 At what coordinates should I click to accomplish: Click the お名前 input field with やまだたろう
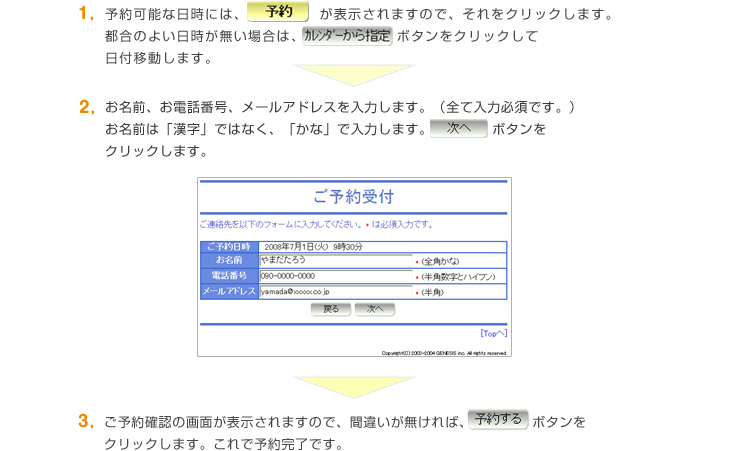click(x=336, y=260)
